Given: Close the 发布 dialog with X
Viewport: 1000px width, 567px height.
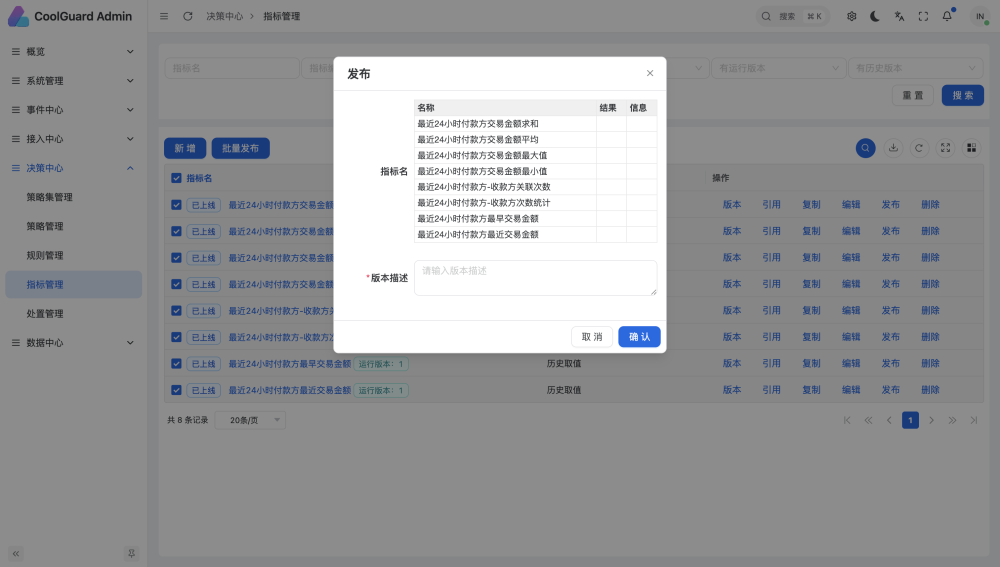Looking at the screenshot, I should coord(650,73).
